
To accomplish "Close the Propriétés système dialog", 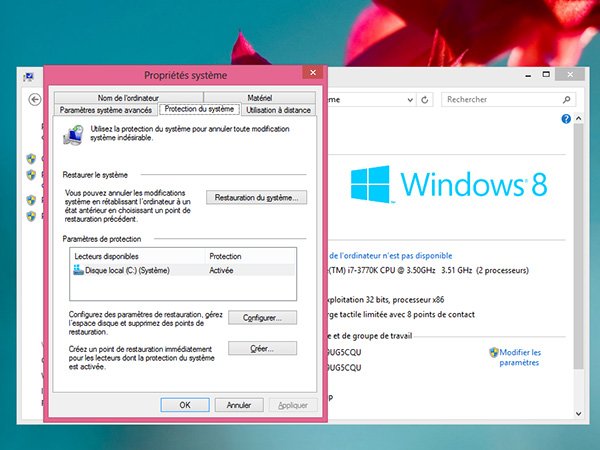I will pos(313,72).
